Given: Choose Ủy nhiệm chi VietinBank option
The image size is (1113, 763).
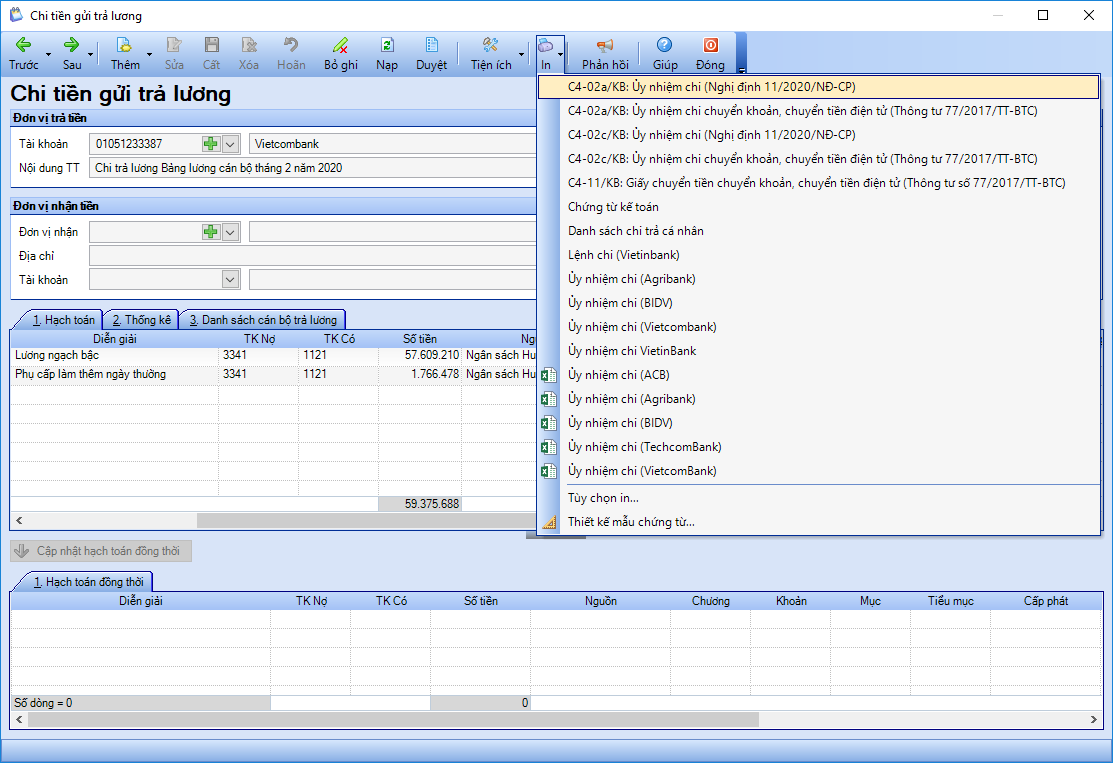Looking at the screenshot, I should [818, 351].
